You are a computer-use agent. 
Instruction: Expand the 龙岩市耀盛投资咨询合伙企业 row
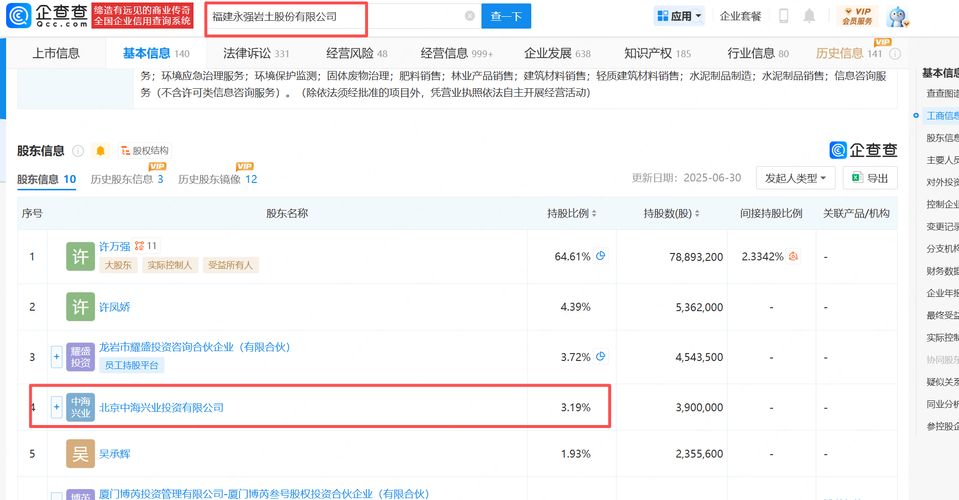(x=56, y=356)
